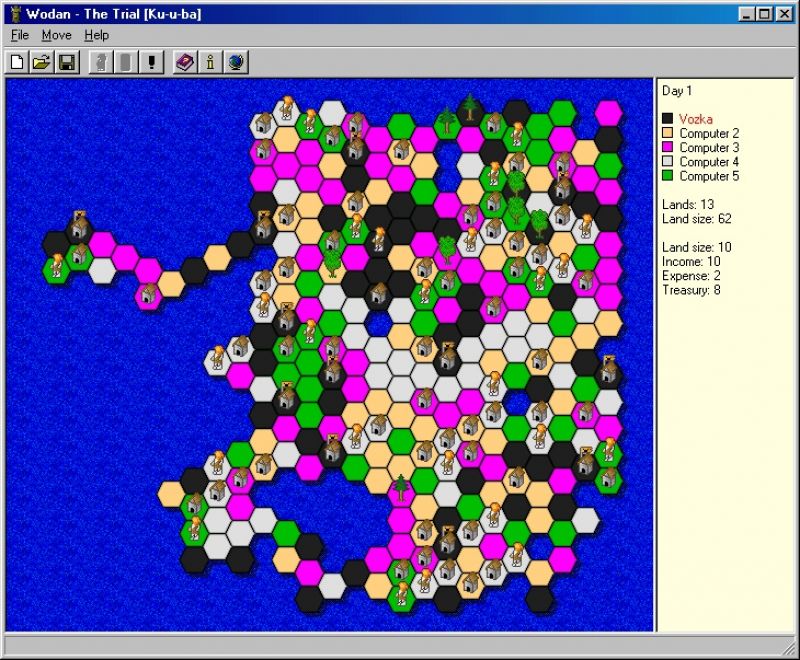The image size is (800, 660).
Task: Click the 'Land size: 62' text
Action: [x=697, y=219]
